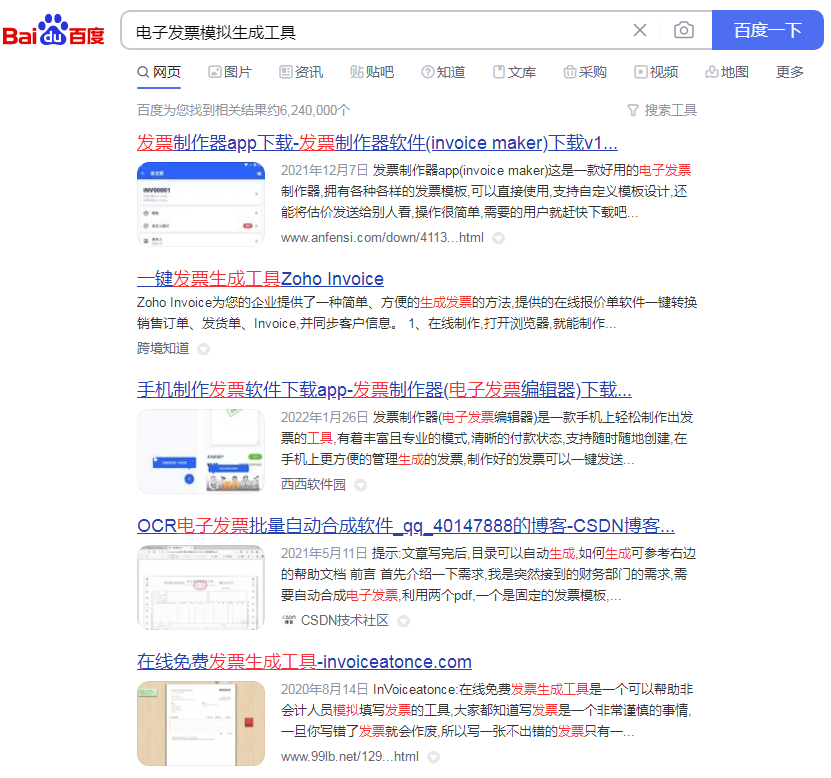Click the 2022年1月26日 result snippet
The width and height of the screenshot is (831, 778).
click(x=487, y=438)
